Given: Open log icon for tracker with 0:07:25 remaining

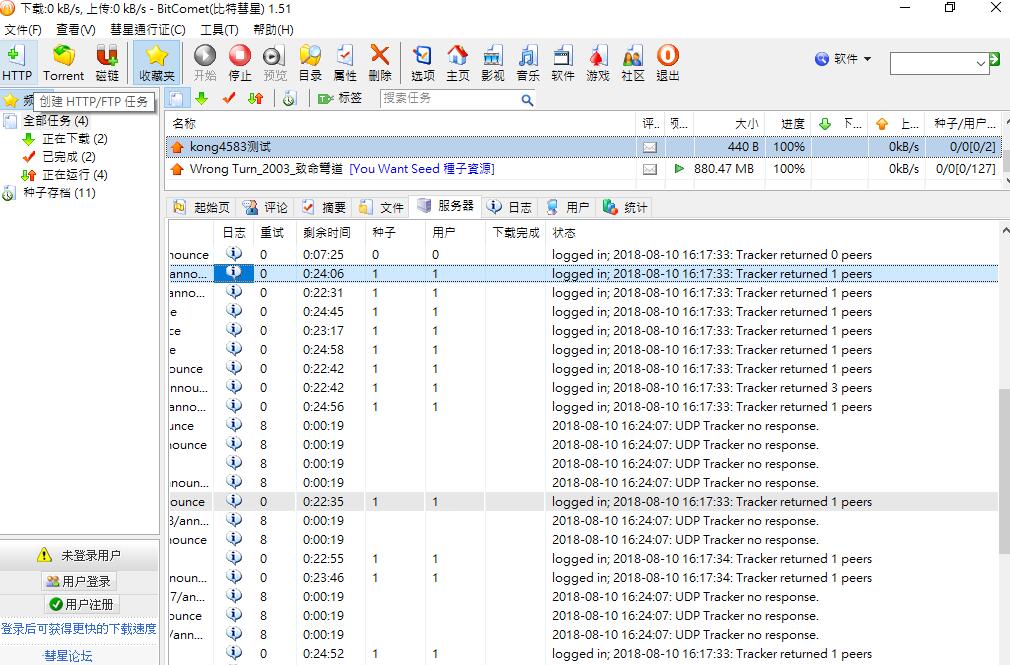Looking at the screenshot, I should (x=234, y=254).
